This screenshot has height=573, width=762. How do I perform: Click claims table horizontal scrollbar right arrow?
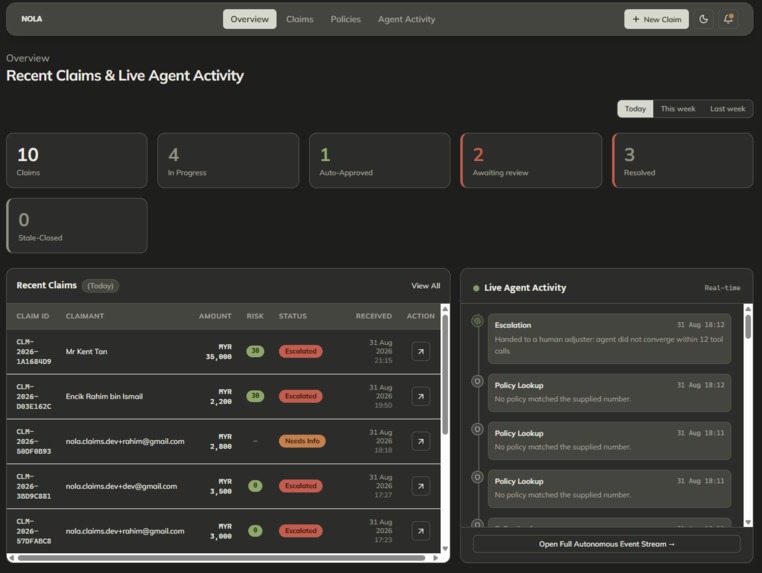[x=435, y=558]
